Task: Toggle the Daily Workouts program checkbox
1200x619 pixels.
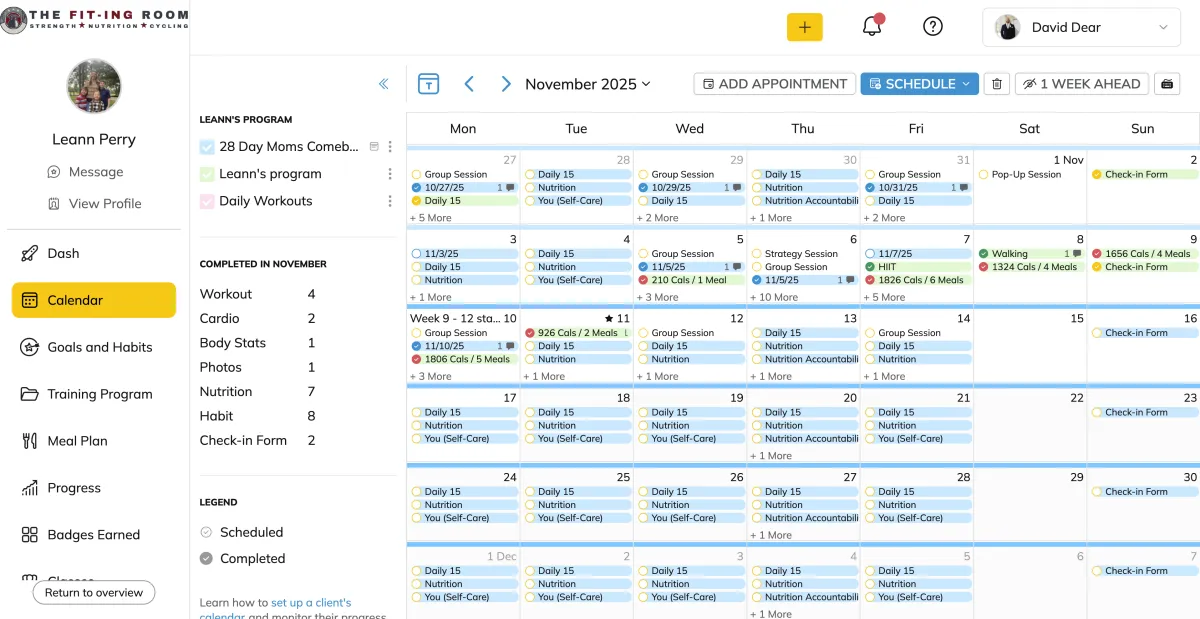Action: click(207, 201)
